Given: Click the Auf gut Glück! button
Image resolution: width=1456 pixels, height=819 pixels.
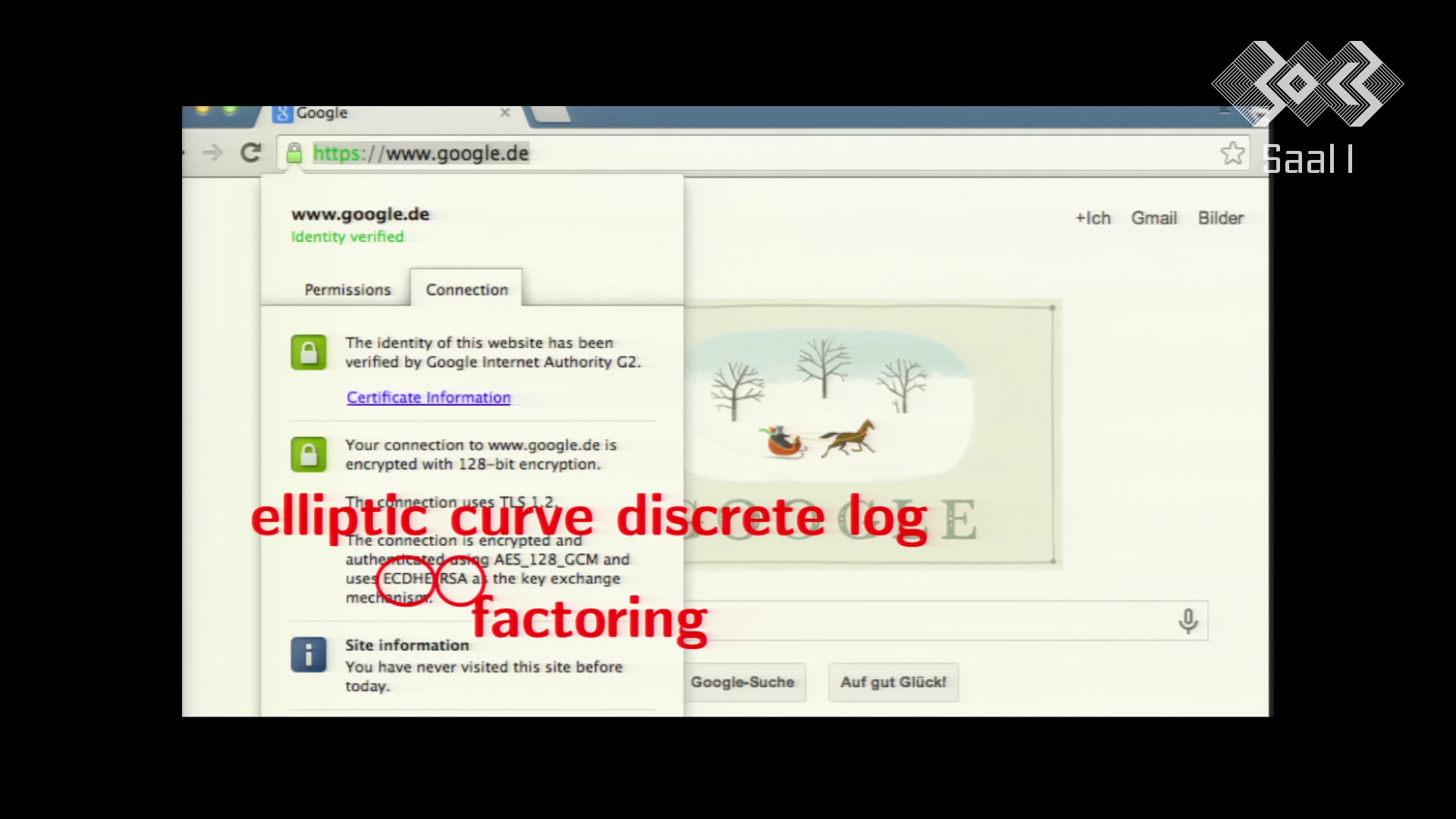Looking at the screenshot, I should 893,682.
